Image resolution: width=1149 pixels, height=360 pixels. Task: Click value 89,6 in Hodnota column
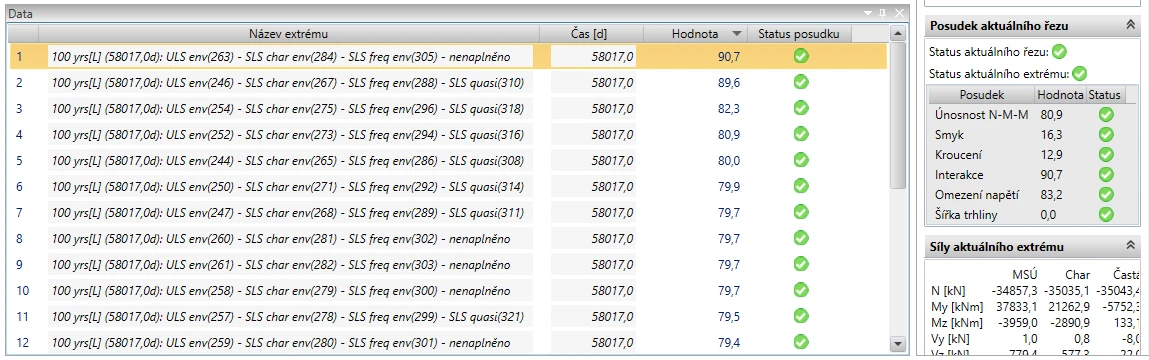click(x=728, y=82)
